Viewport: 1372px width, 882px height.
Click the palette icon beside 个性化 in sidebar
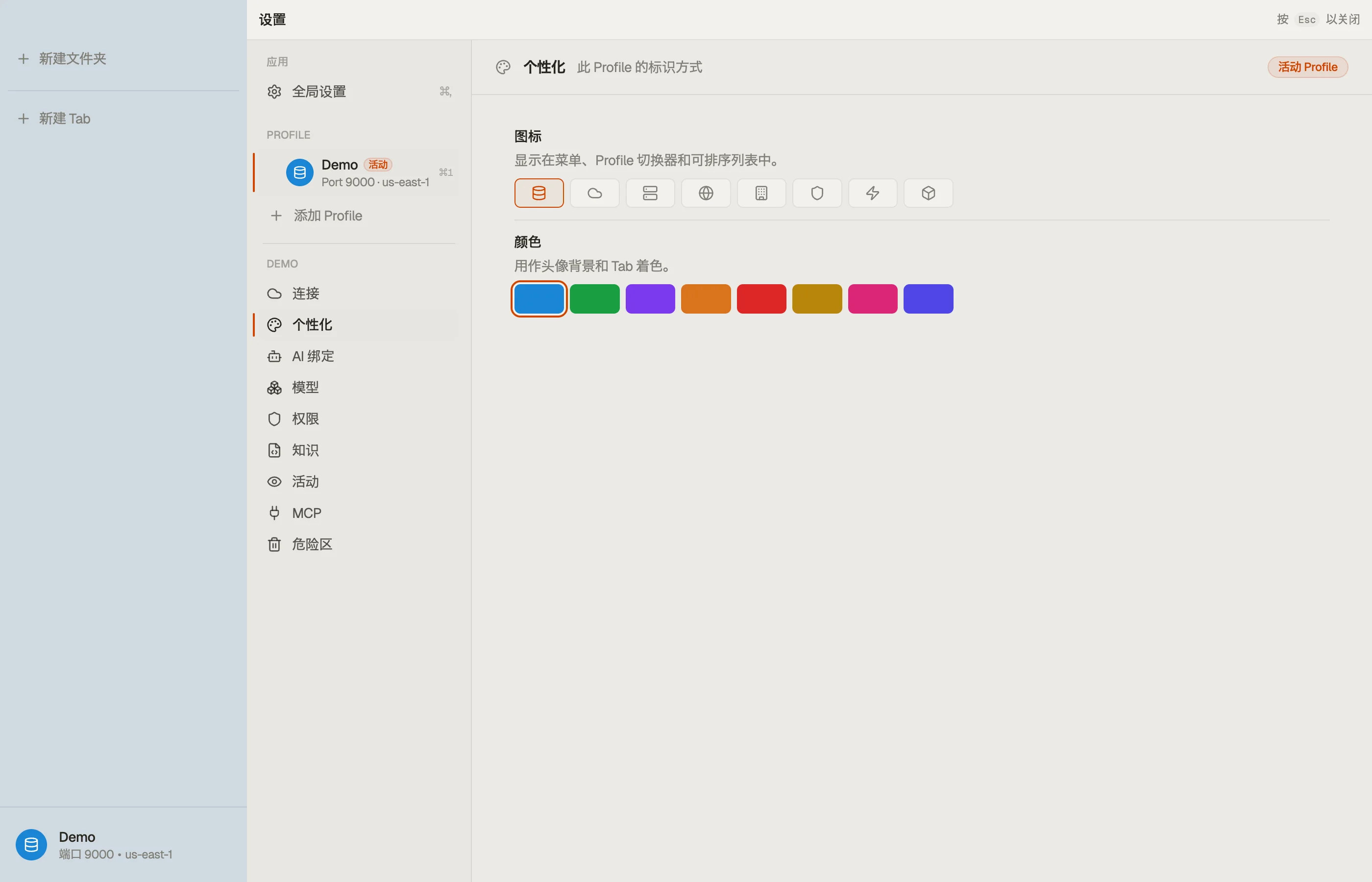click(x=274, y=325)
